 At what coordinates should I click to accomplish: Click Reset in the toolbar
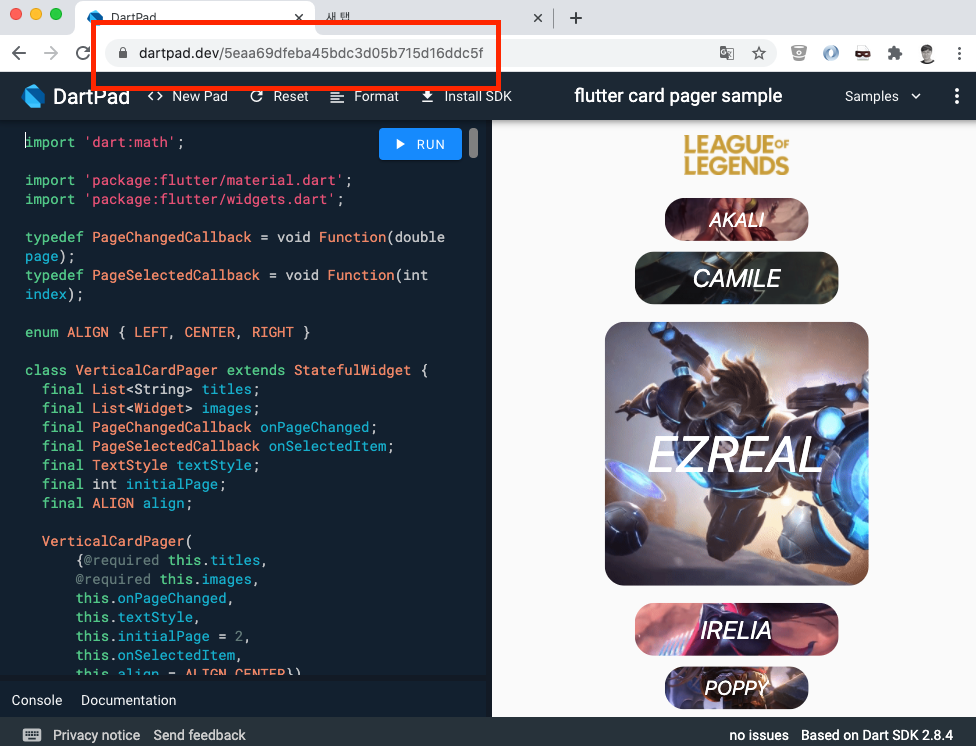click(279, 97)
